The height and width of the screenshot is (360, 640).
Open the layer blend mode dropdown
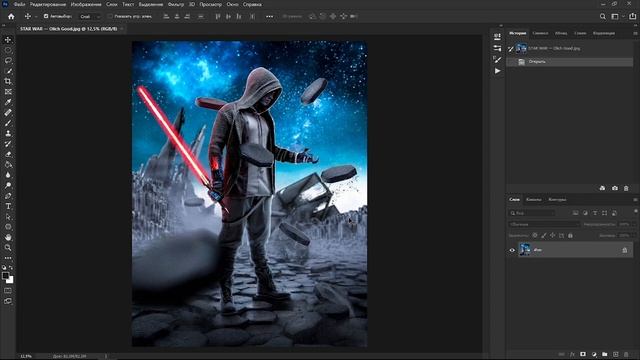pyautogui.click(x=544, y=224)
